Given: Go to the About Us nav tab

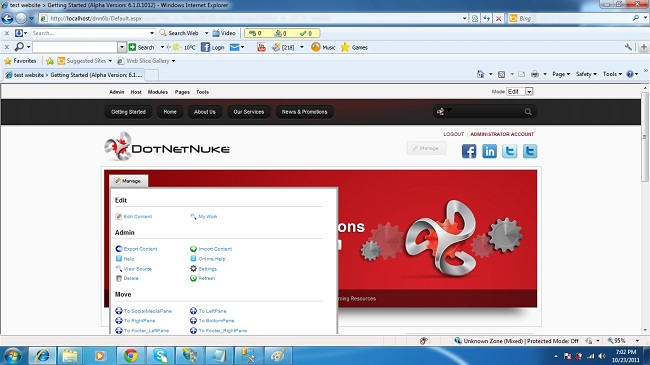Looking at the screenshot, I should [205, 112].
